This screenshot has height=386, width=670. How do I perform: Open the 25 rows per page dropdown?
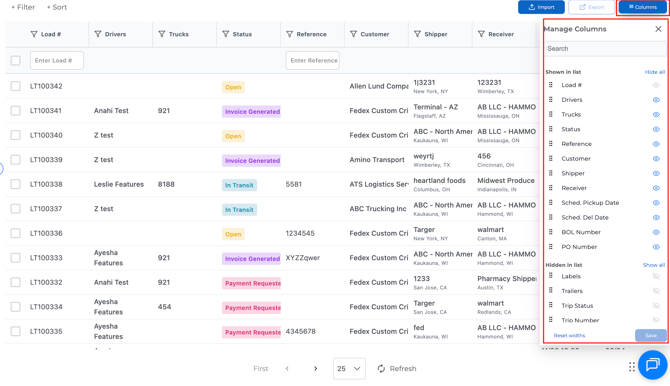coord(349,368)
